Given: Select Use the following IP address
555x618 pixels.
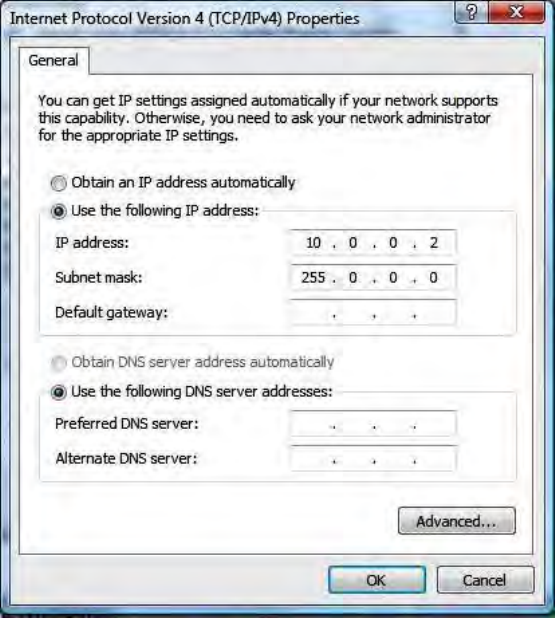Looking at the screenshot, I should (x=59, y=212).
